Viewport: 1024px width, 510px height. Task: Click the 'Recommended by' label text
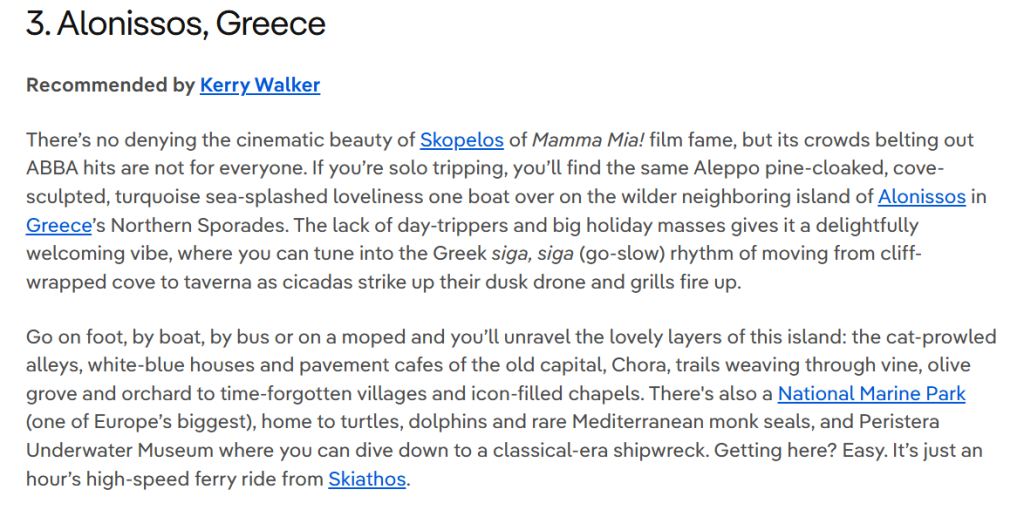(x=110, y=86)
